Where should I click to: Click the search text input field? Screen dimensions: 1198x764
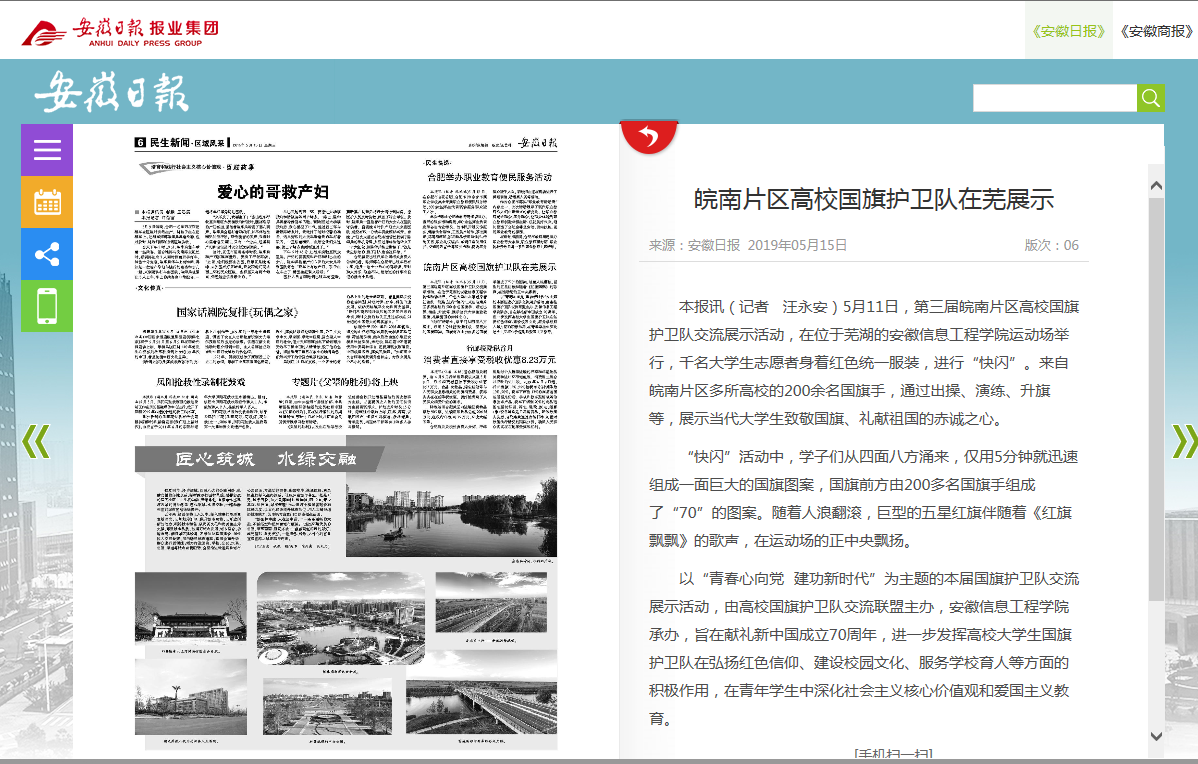1054,98
